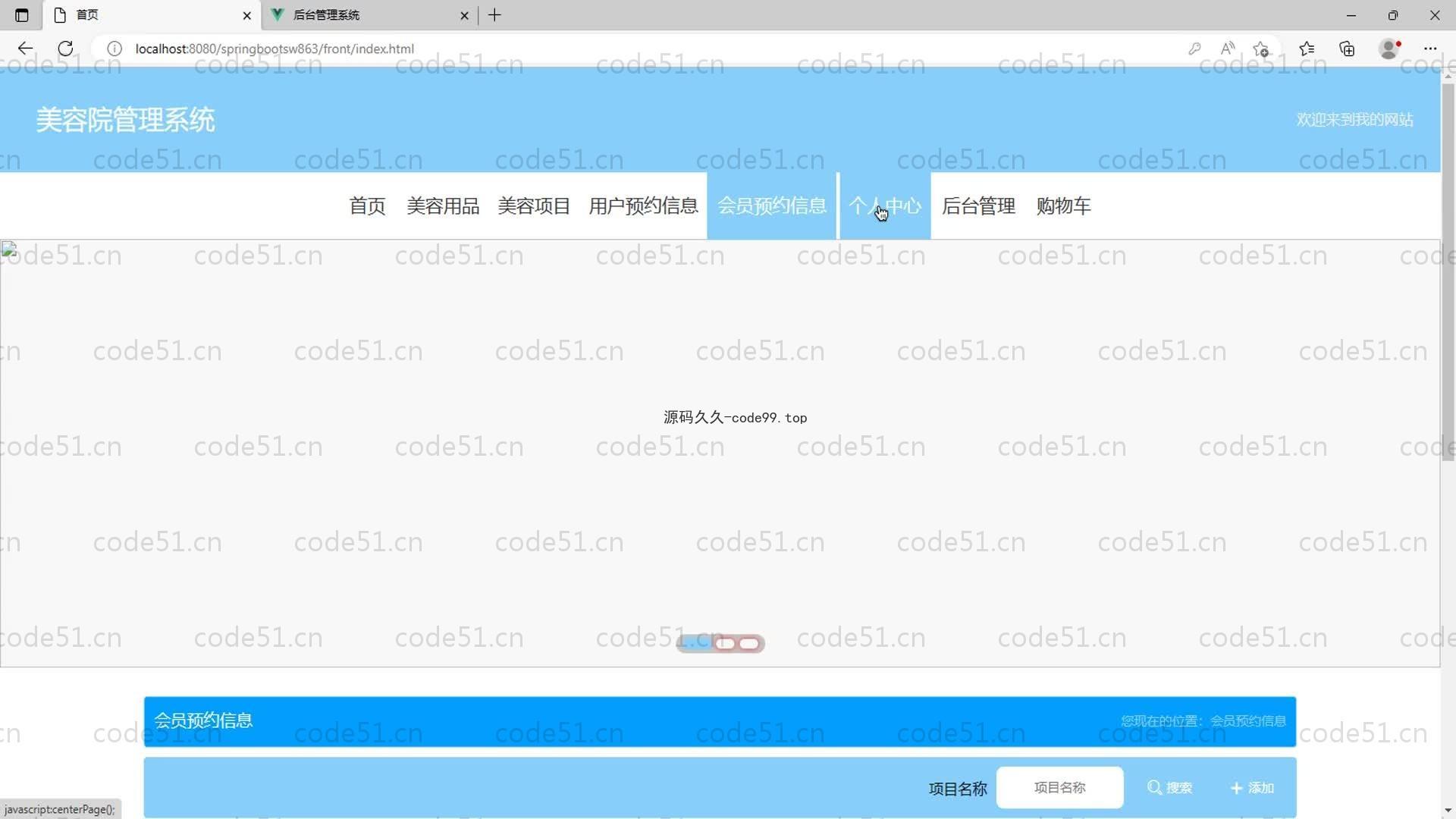This screenshot has width=1456, height=819.
Task: Click the 添加 add button
Action: [x=1252, y=788]
